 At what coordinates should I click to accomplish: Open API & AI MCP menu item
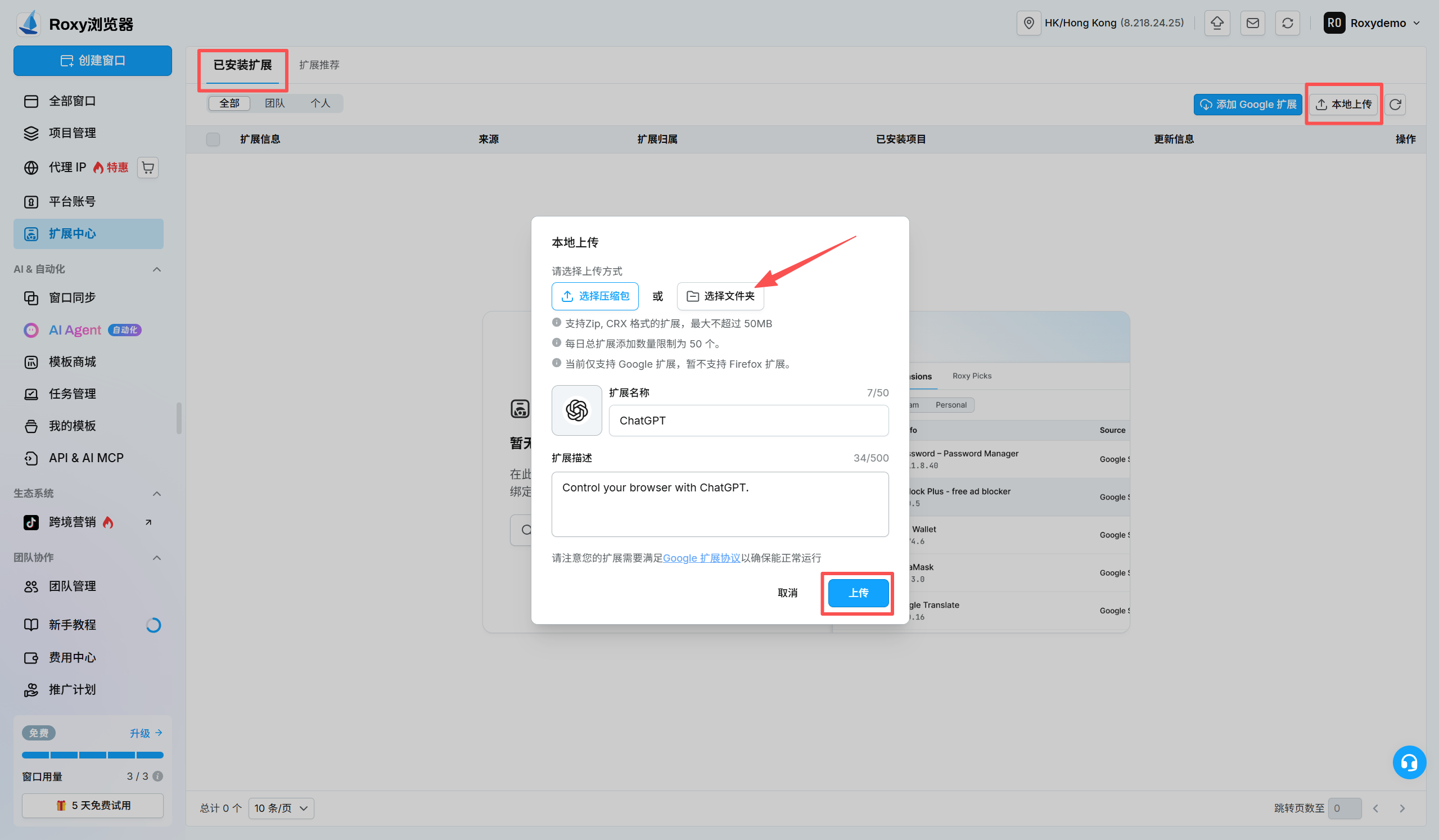pyautogui.click(x=88, y=458)
